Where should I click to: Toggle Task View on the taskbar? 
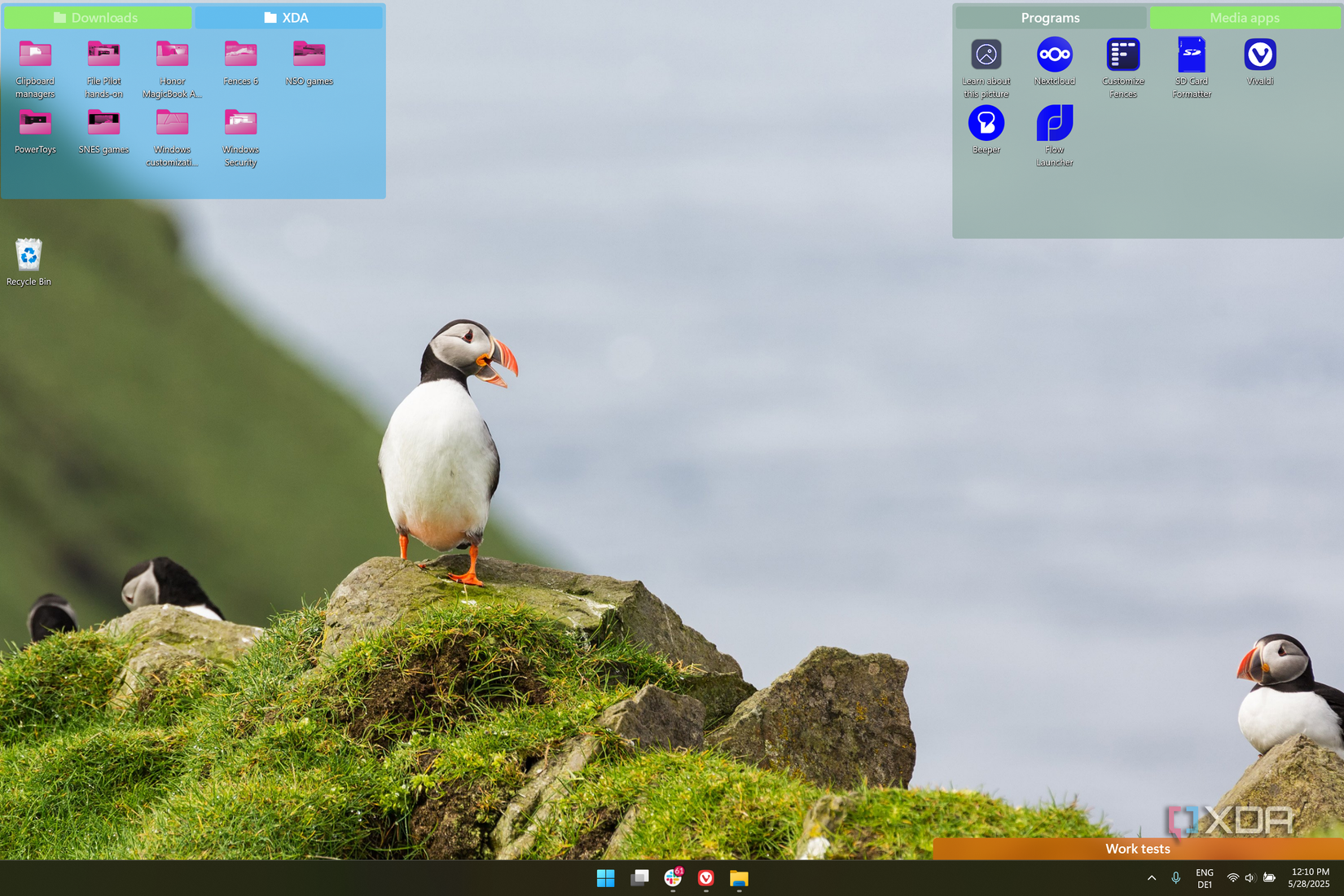(x=639, y=878)
